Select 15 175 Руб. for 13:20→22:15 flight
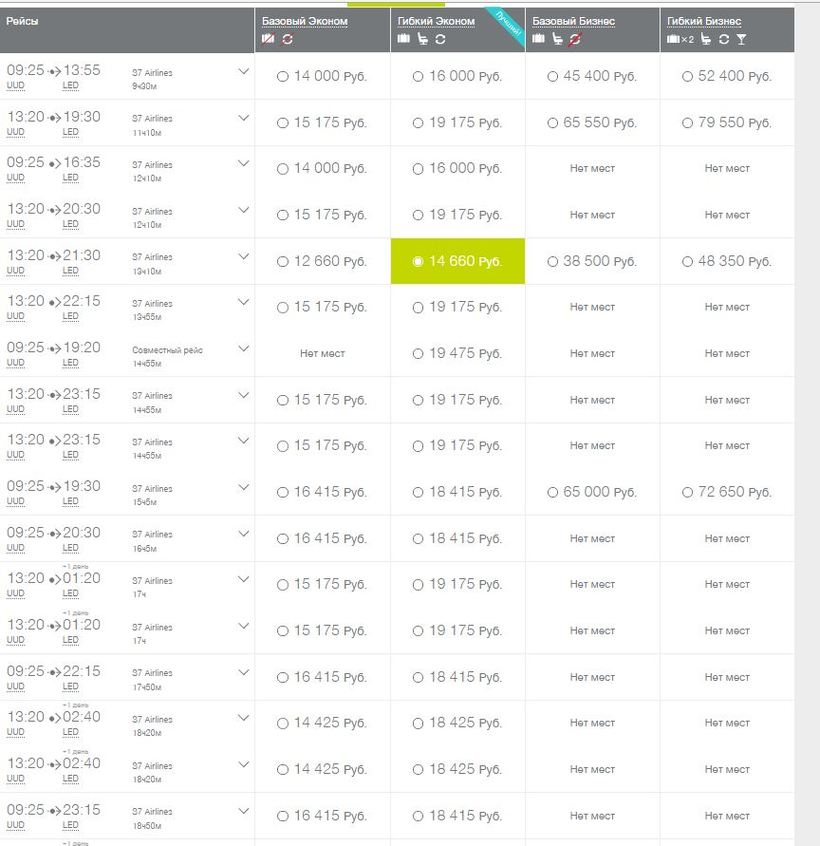The height and width of the screenshot is (846, 820). 283,308
